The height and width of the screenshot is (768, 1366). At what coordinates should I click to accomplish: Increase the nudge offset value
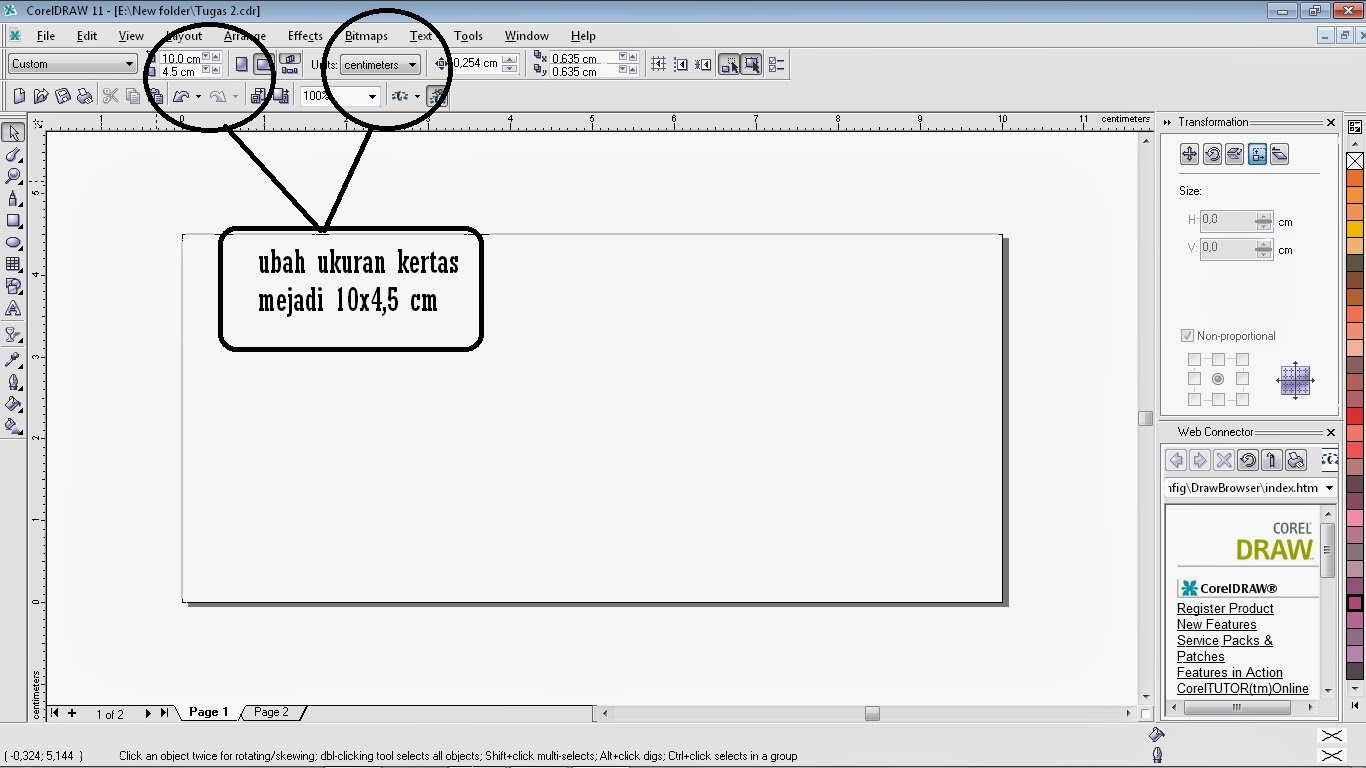510,59
